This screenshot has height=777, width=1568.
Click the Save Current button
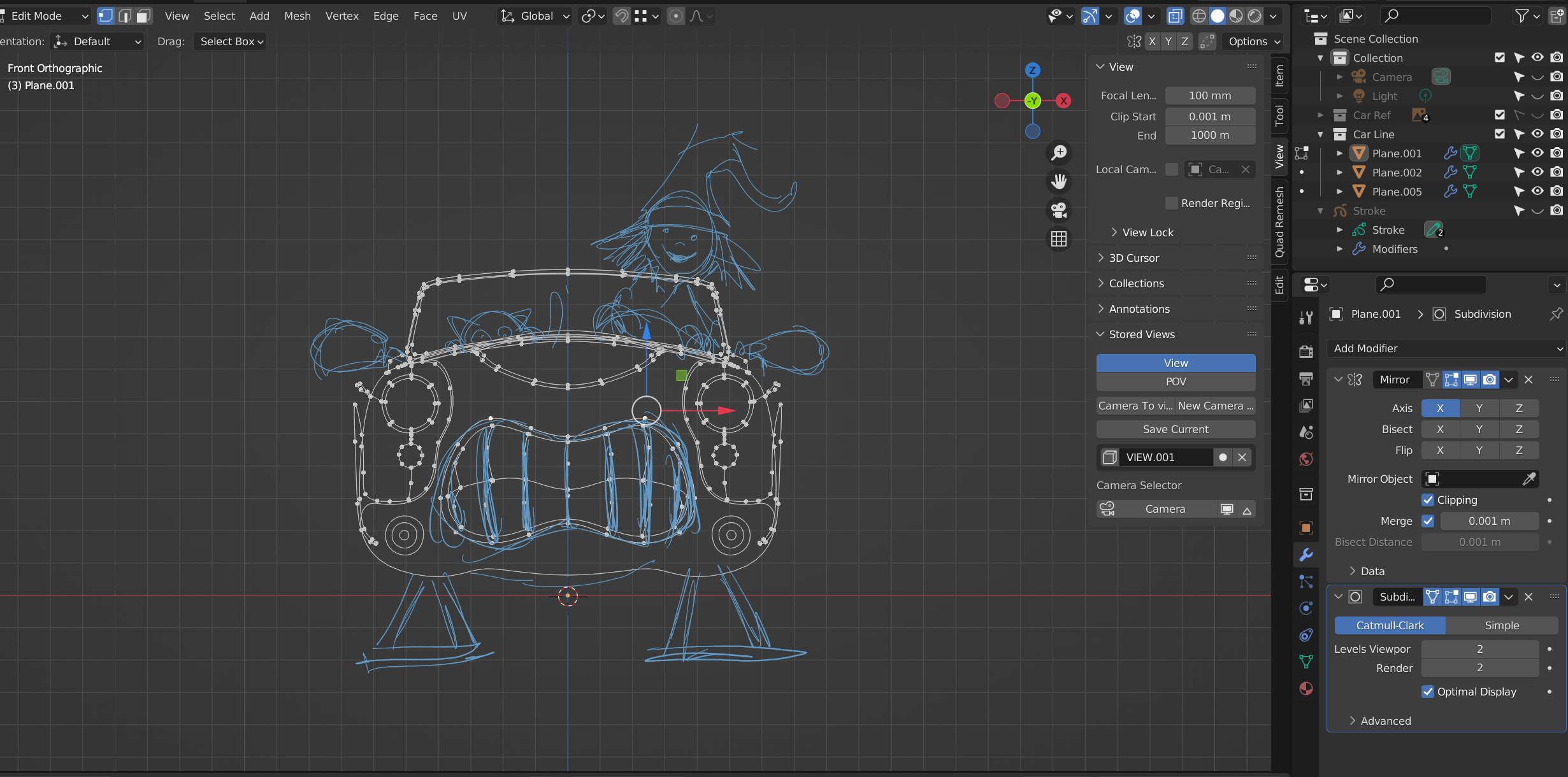point(1176,429)
